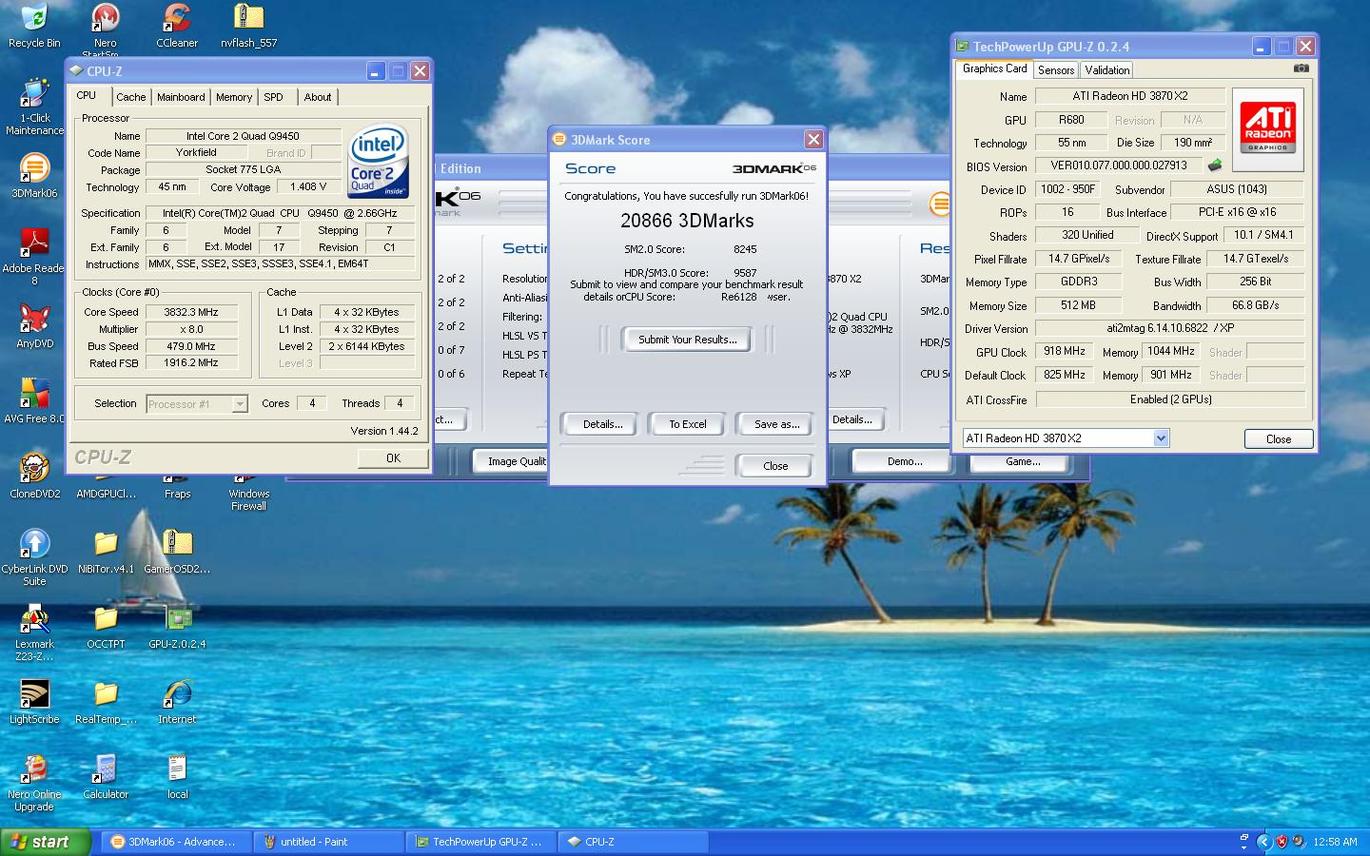Open the Validation tab in GPU-Z
This screenshot has height=856, width=1370.
coord(1107,70)
